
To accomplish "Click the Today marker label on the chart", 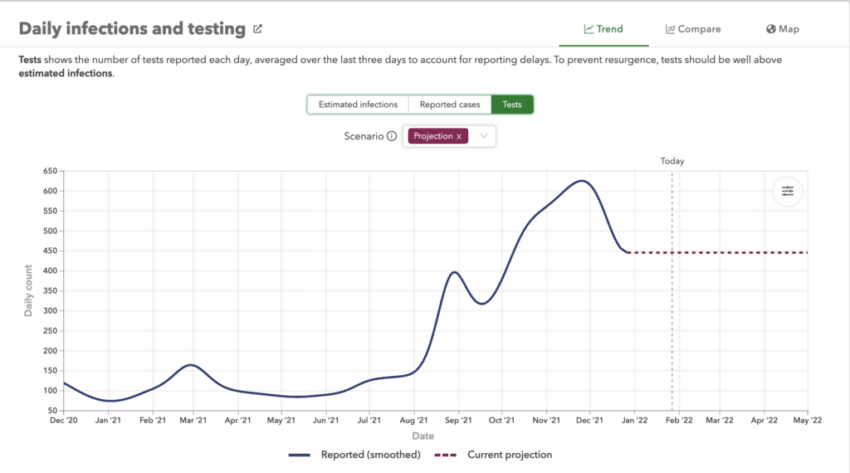I will click(672, 160).
